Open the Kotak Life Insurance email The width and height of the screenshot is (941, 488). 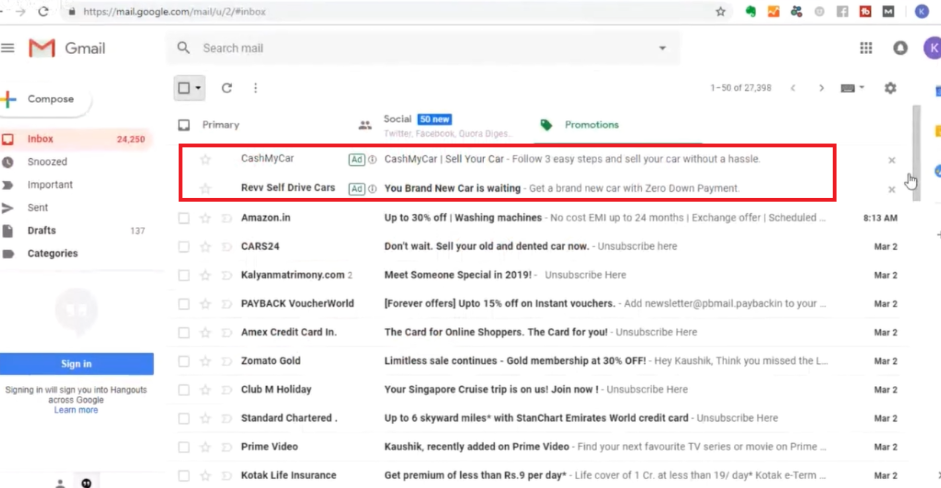click(x=540, y=475)
